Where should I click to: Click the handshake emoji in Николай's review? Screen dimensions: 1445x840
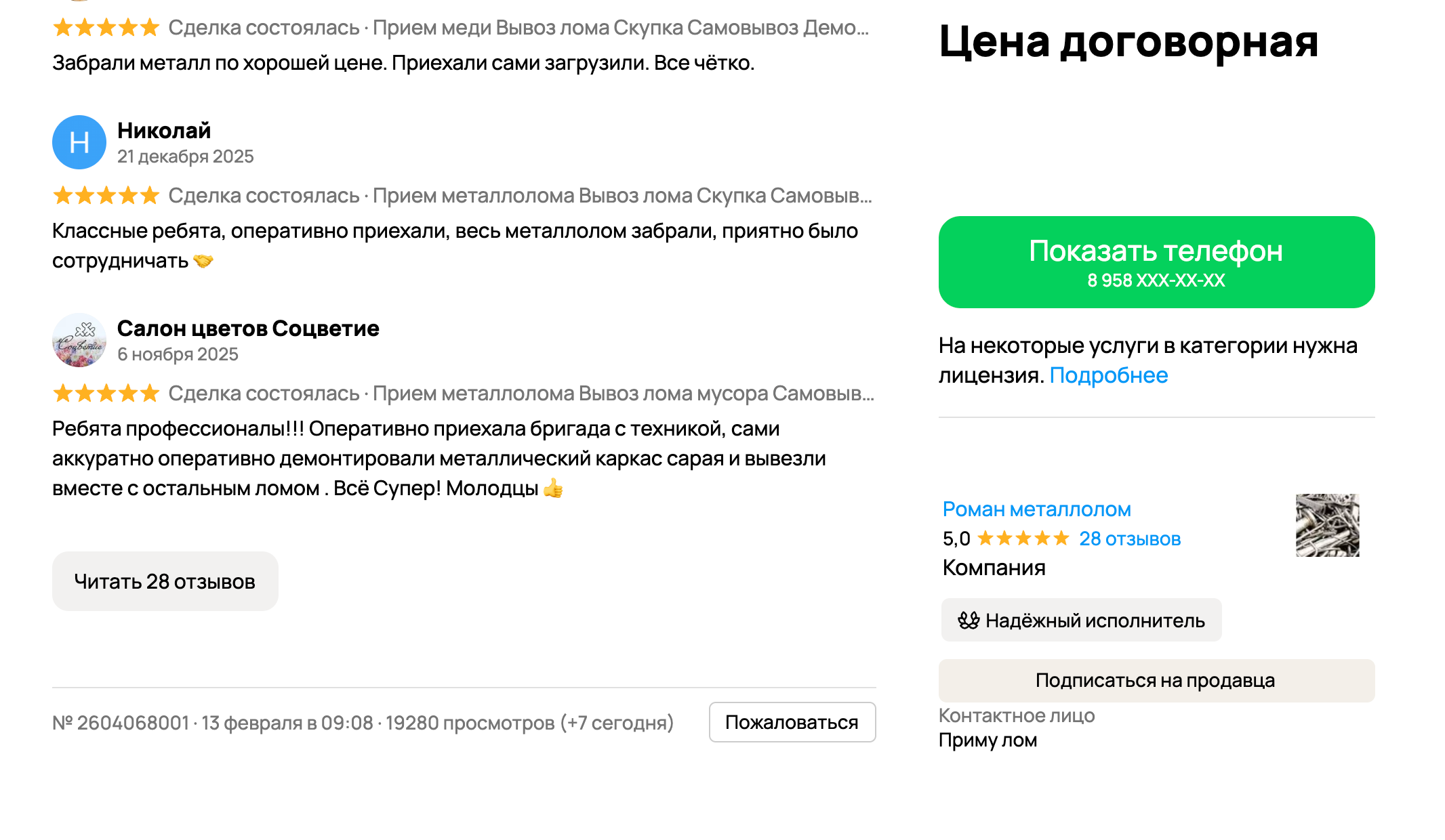click(x=203, y=261)
